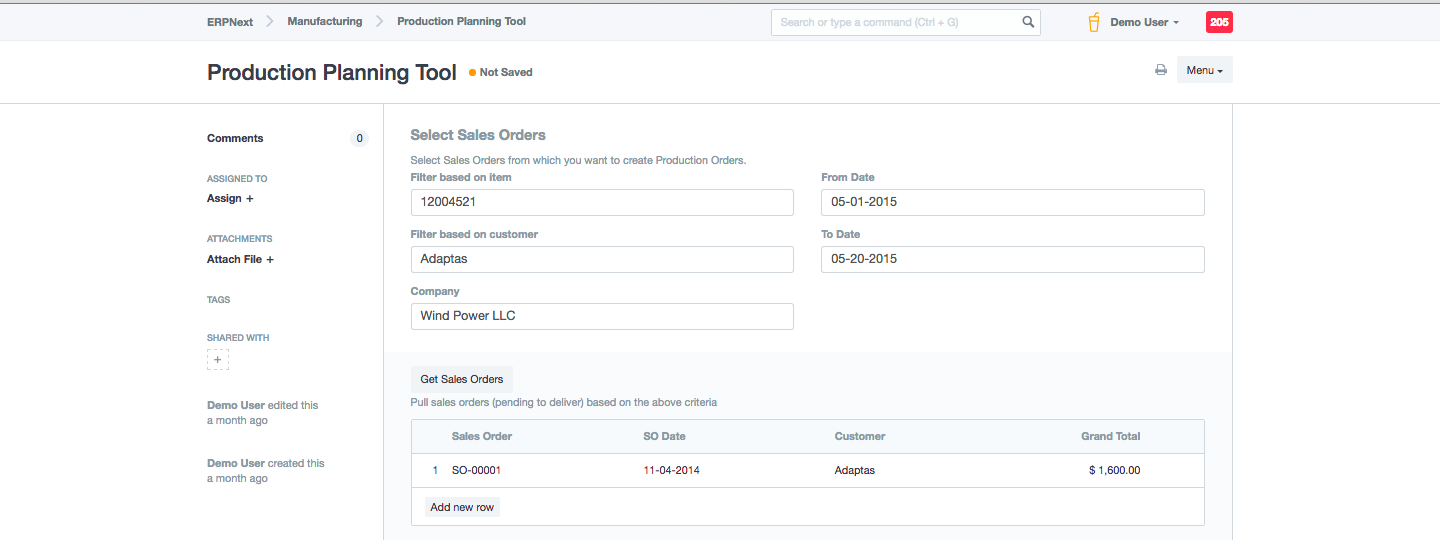1440x540 pixels.
Task: Open the 205 notifications badge
Action: 1219,22
